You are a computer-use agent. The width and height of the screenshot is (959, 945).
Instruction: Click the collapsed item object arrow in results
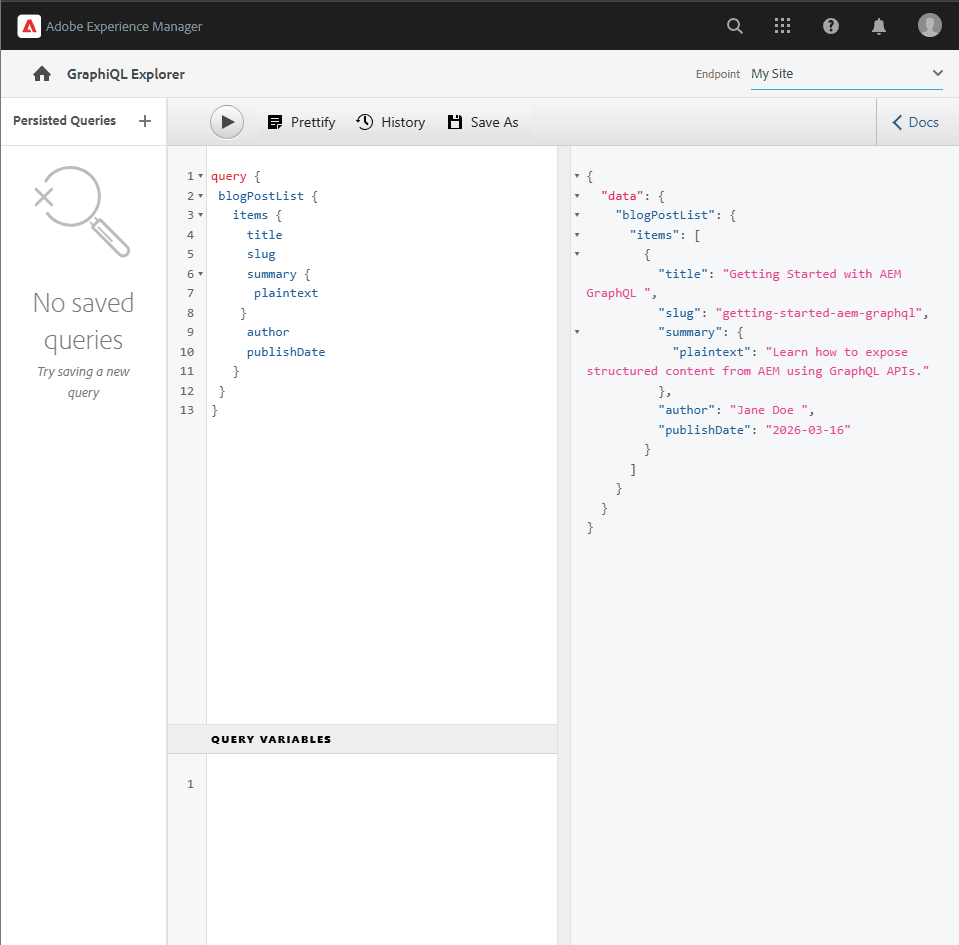pyautogui.click(x=577, y=254)
